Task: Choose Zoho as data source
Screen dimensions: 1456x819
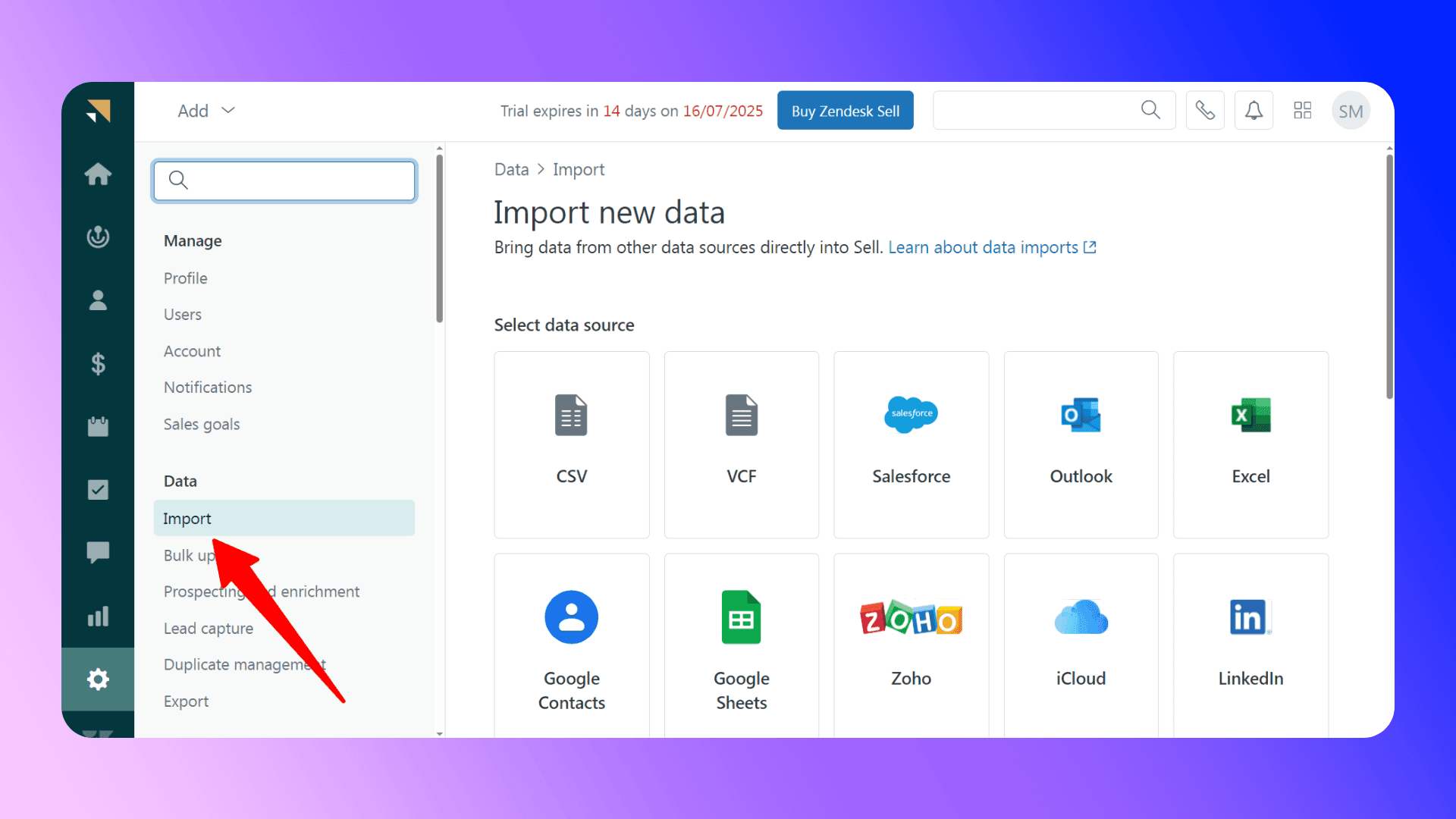Action: 912,646
